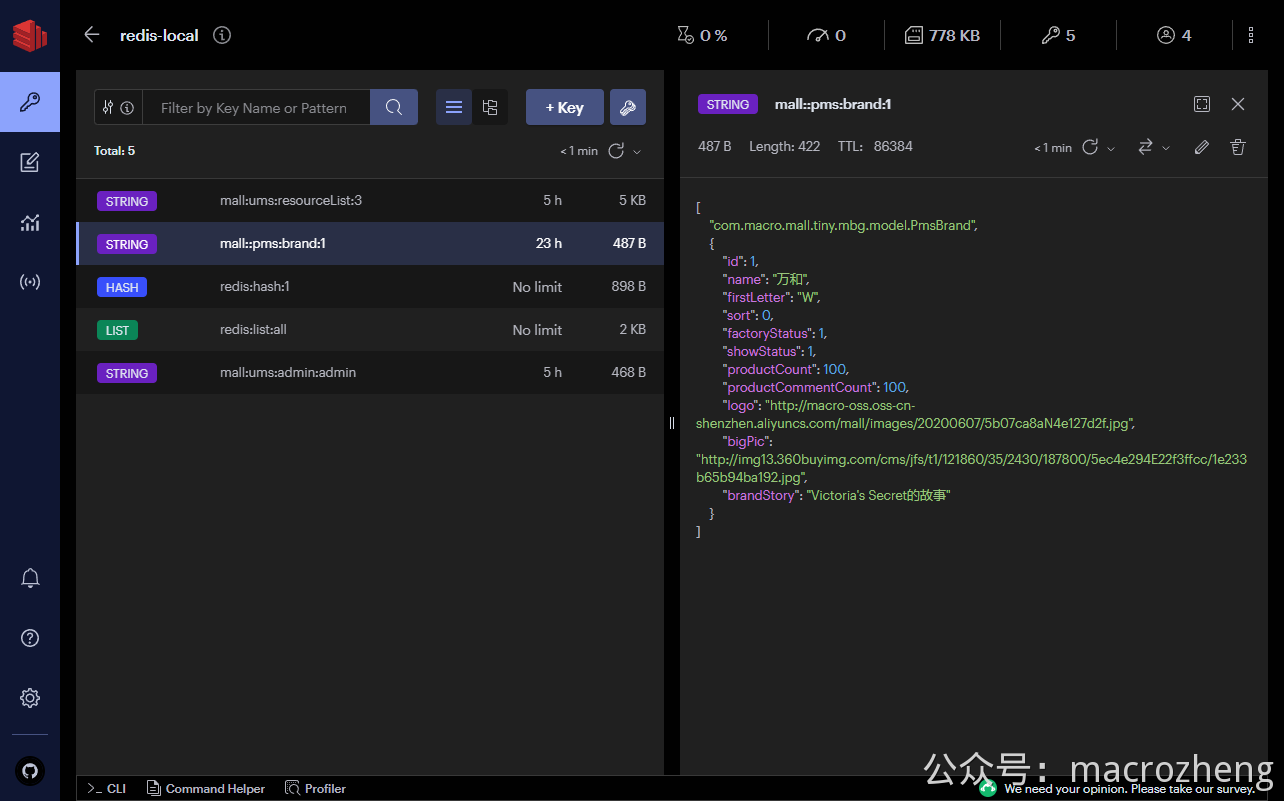Open the GitHub repository icon

30,771
